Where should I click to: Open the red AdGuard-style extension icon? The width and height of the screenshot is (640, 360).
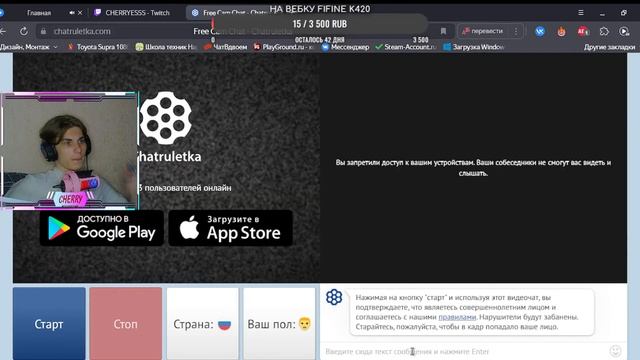point(583,31)
